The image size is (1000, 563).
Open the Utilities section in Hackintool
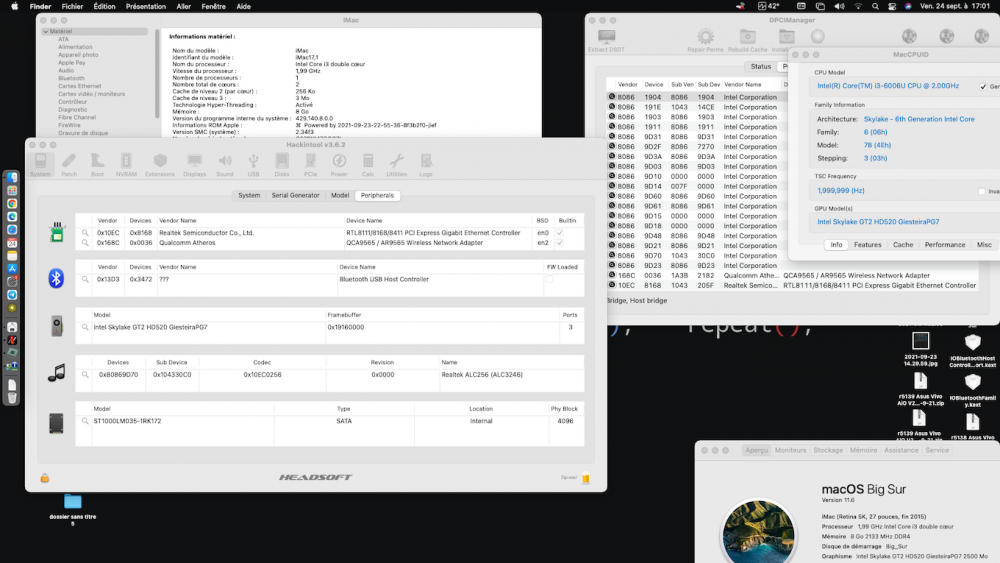pyautogui.click(x=396, y=165)
